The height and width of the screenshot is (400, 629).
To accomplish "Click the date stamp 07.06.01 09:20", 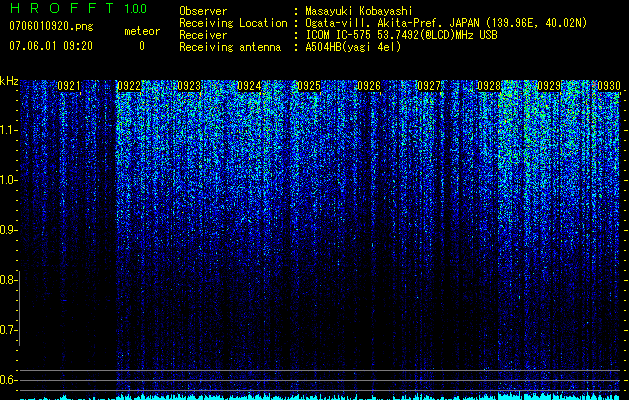I will point(51,46).
